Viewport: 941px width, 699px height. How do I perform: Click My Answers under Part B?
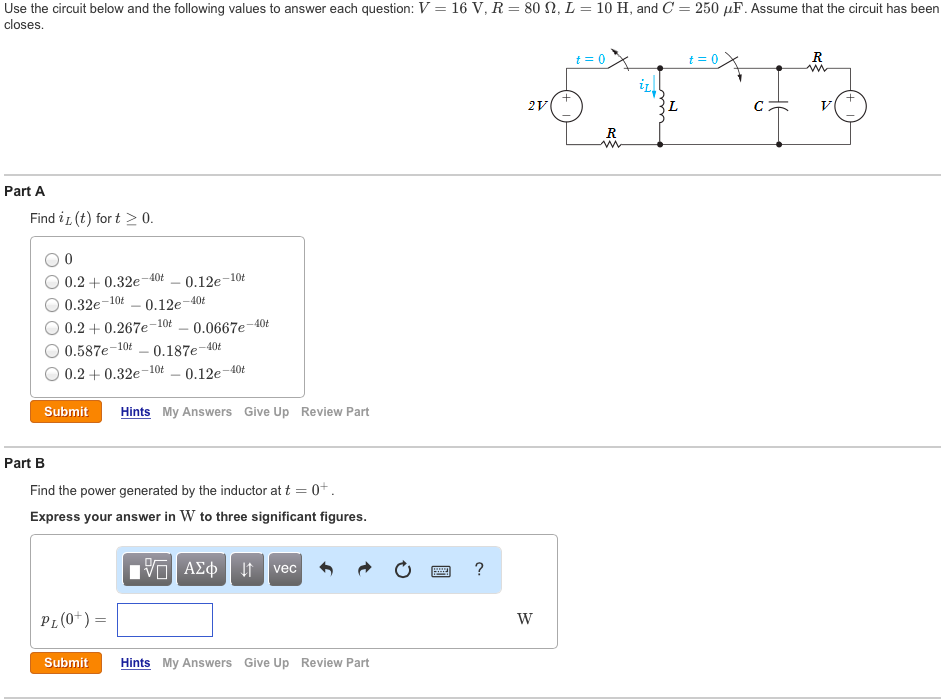coord(197,662)
